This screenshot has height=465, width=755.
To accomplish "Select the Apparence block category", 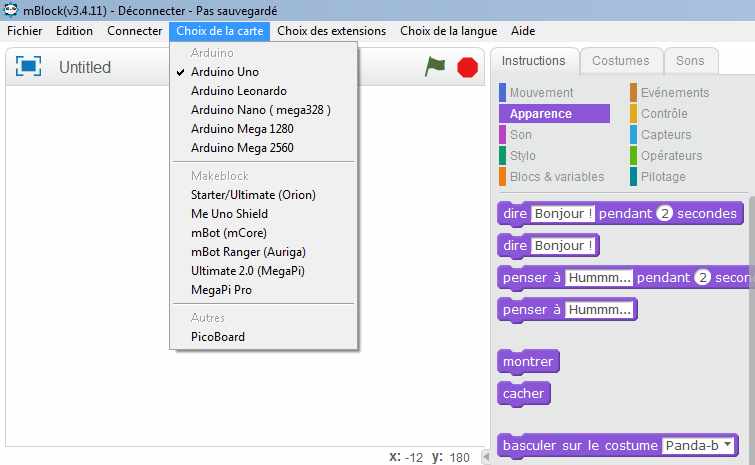I will coord(554,114).
